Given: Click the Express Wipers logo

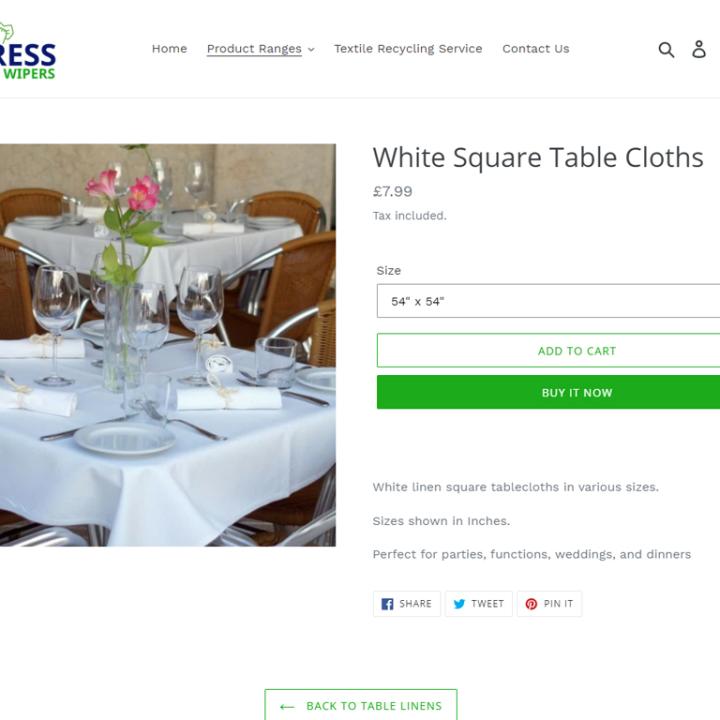Looking at the screenshot, I should click(x=28, y=51).
